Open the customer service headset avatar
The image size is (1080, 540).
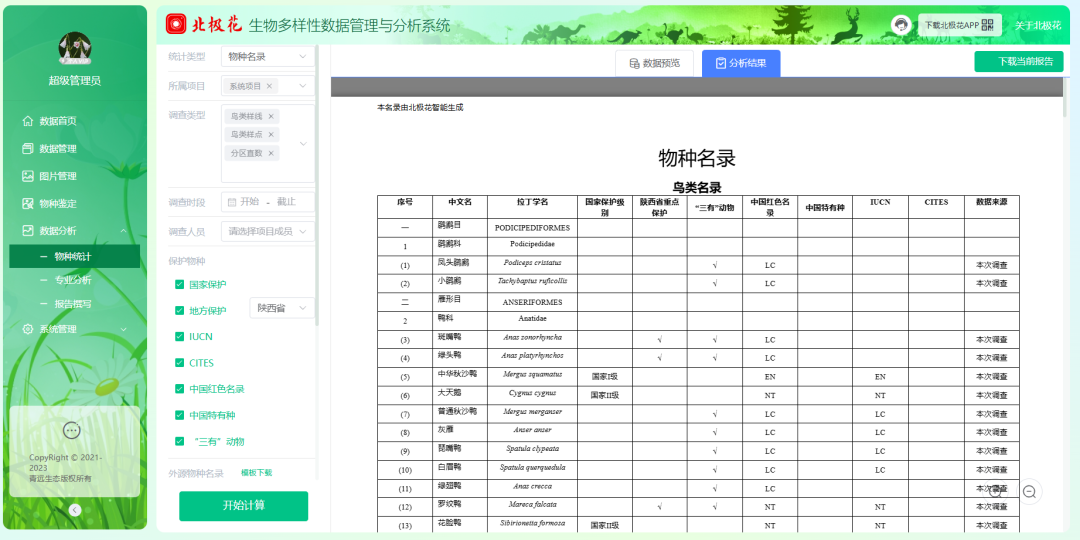coord(900,25)
